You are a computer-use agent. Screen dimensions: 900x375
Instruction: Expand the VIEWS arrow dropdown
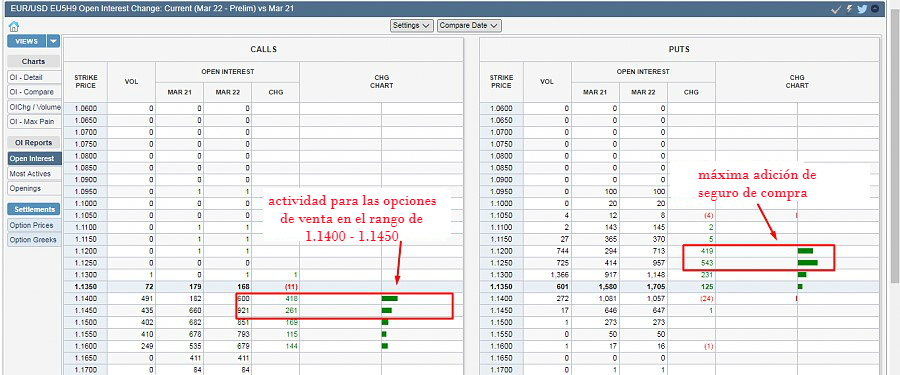click(53, 41)
